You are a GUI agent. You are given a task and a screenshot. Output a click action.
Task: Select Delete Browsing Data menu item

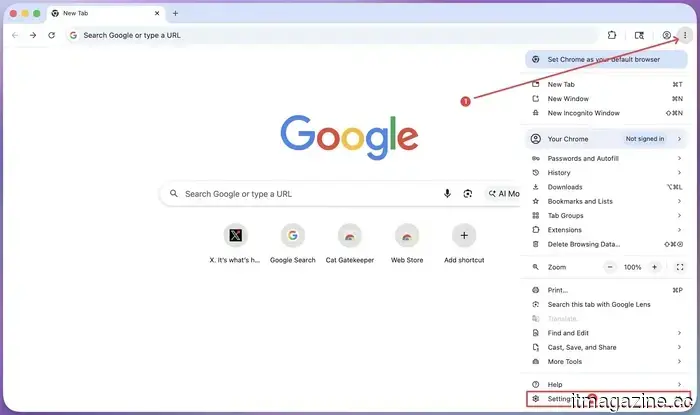[606, 244]
